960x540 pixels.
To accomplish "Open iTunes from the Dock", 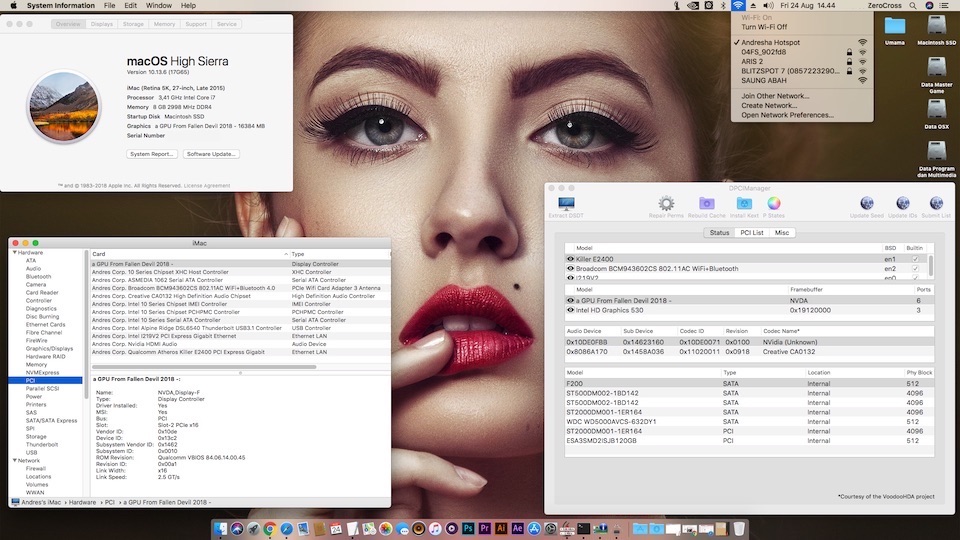I will pyautogui.click(x=435, y=528).
